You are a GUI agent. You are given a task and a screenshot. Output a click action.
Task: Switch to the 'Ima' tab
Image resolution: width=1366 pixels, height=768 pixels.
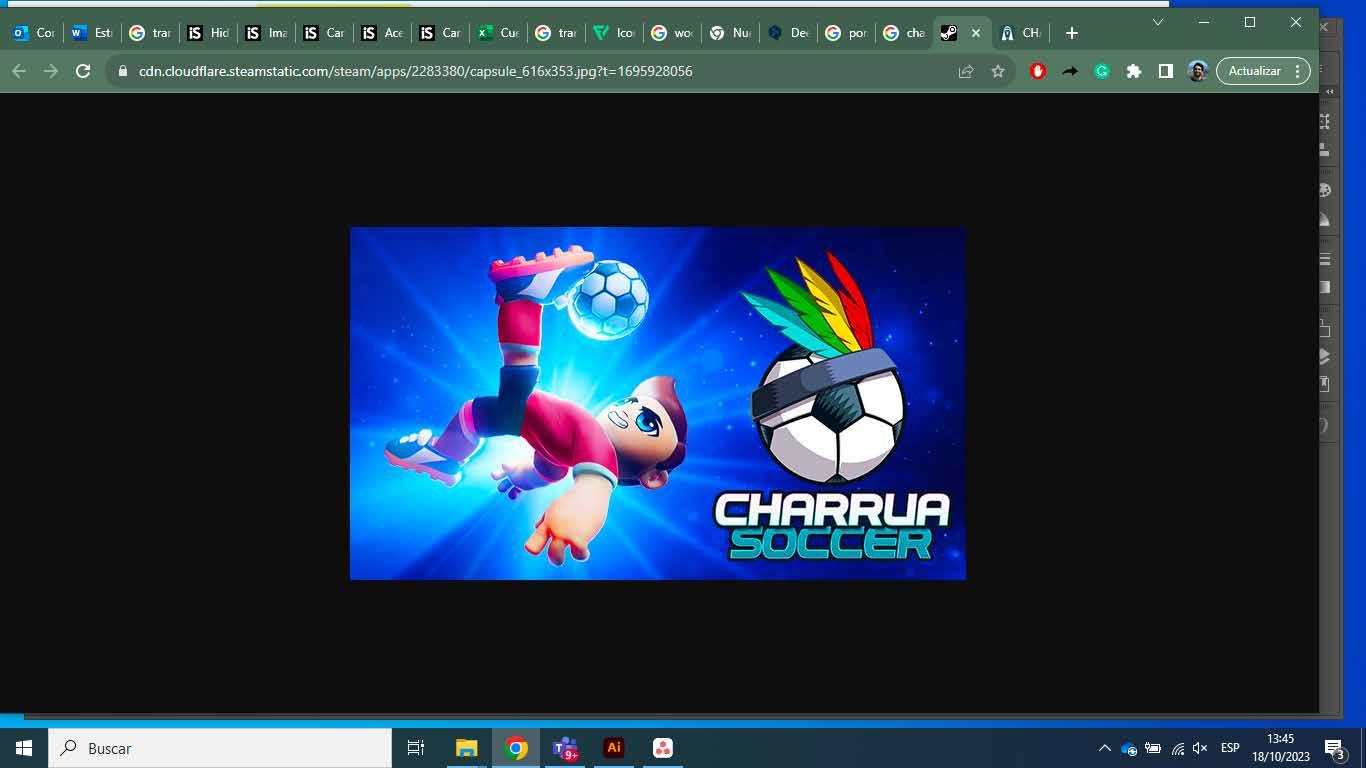[265, 33]
